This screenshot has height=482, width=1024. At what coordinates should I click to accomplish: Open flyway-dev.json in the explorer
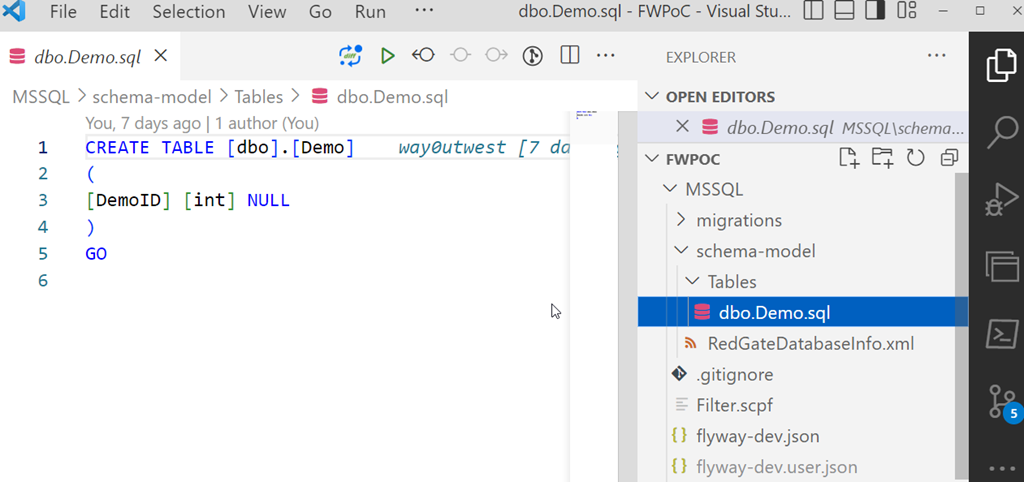(x=757, y=436)
